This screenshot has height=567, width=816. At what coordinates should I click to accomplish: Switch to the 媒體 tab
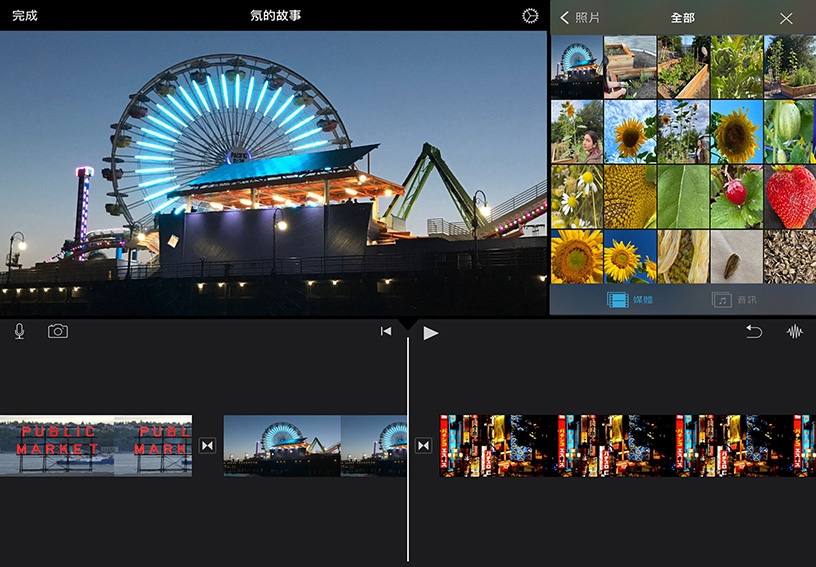point(630,299)
